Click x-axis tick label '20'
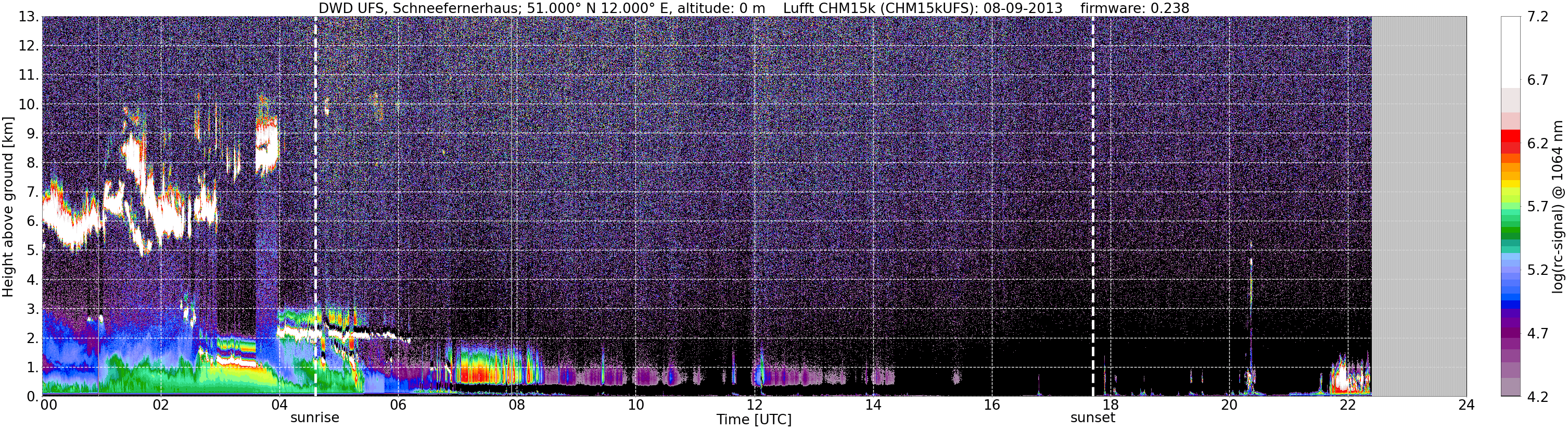The height and width of the screenshot is (430, 1568). click(1229, 405)
